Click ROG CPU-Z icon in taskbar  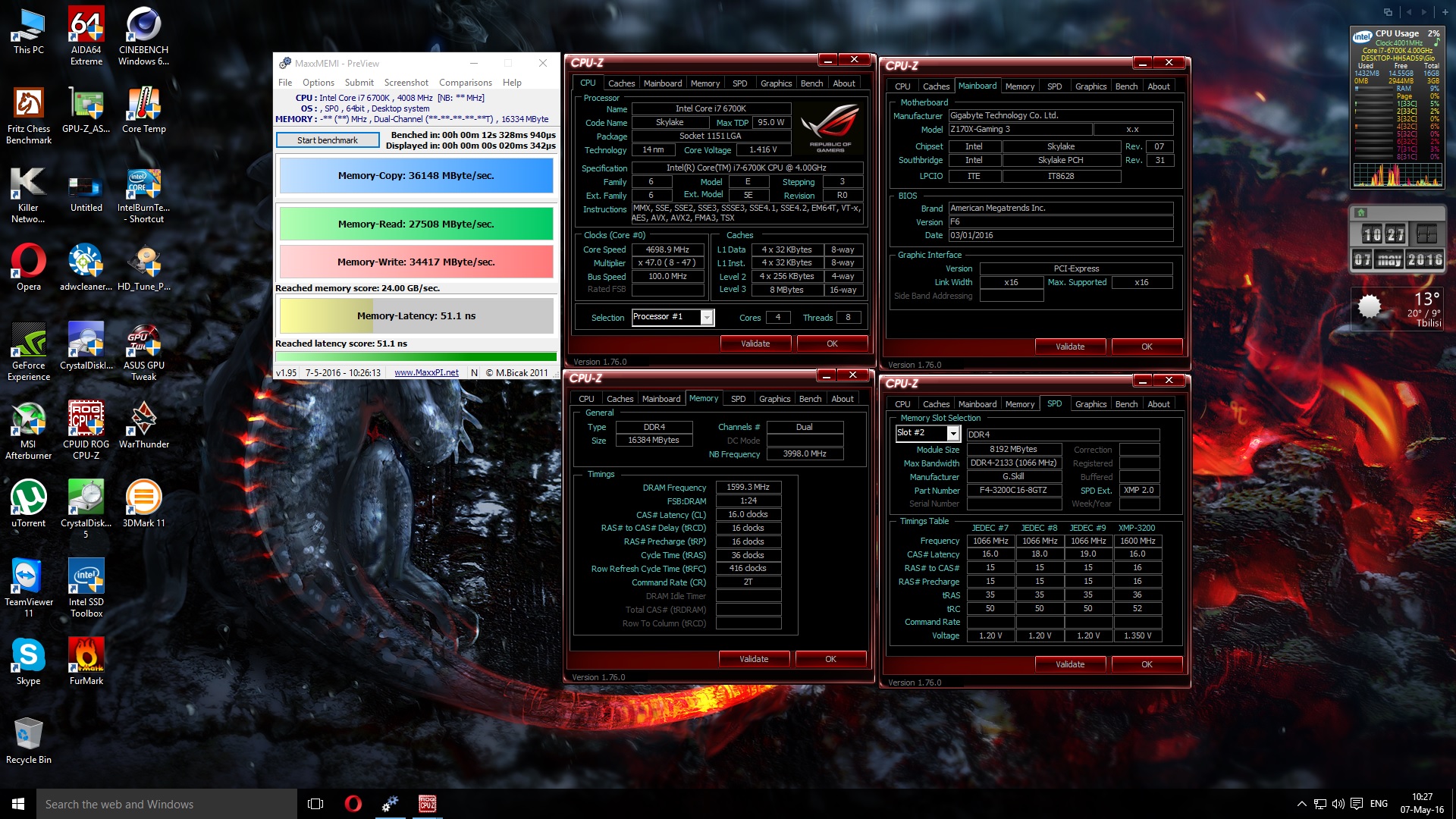tap(427, 804)
